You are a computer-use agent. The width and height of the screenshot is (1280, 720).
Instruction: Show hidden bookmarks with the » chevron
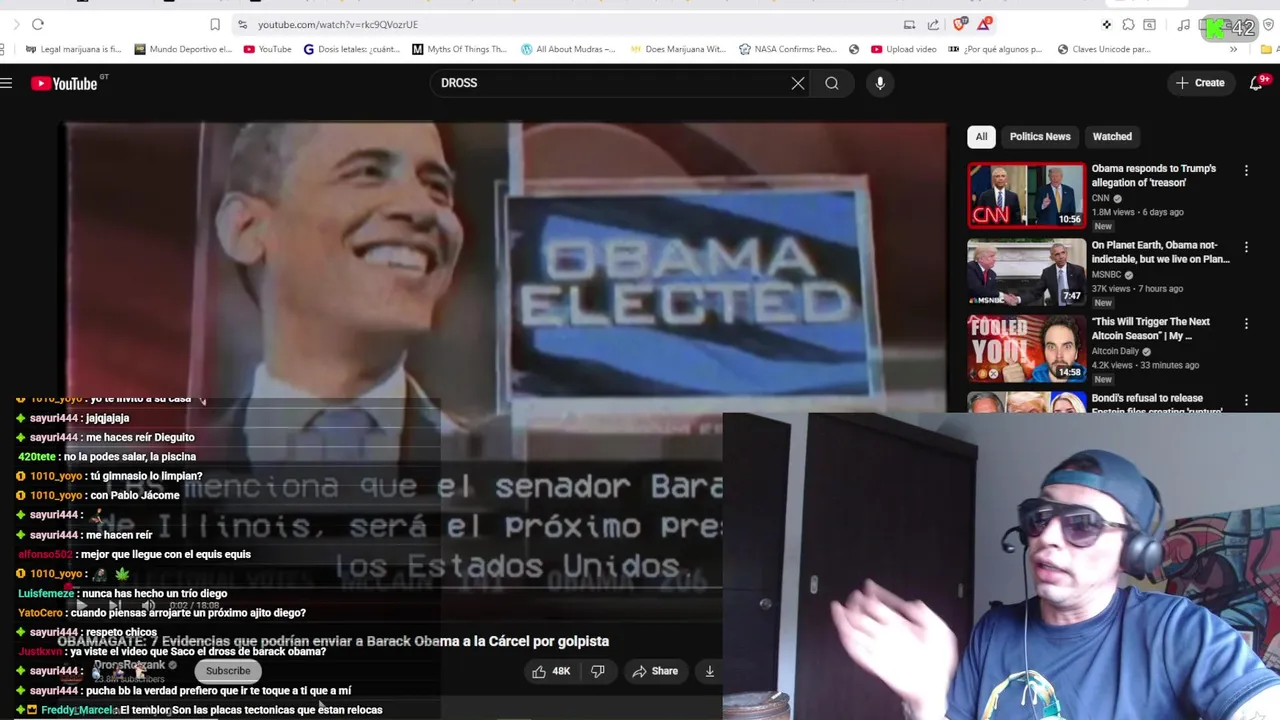coord(1233,49)
